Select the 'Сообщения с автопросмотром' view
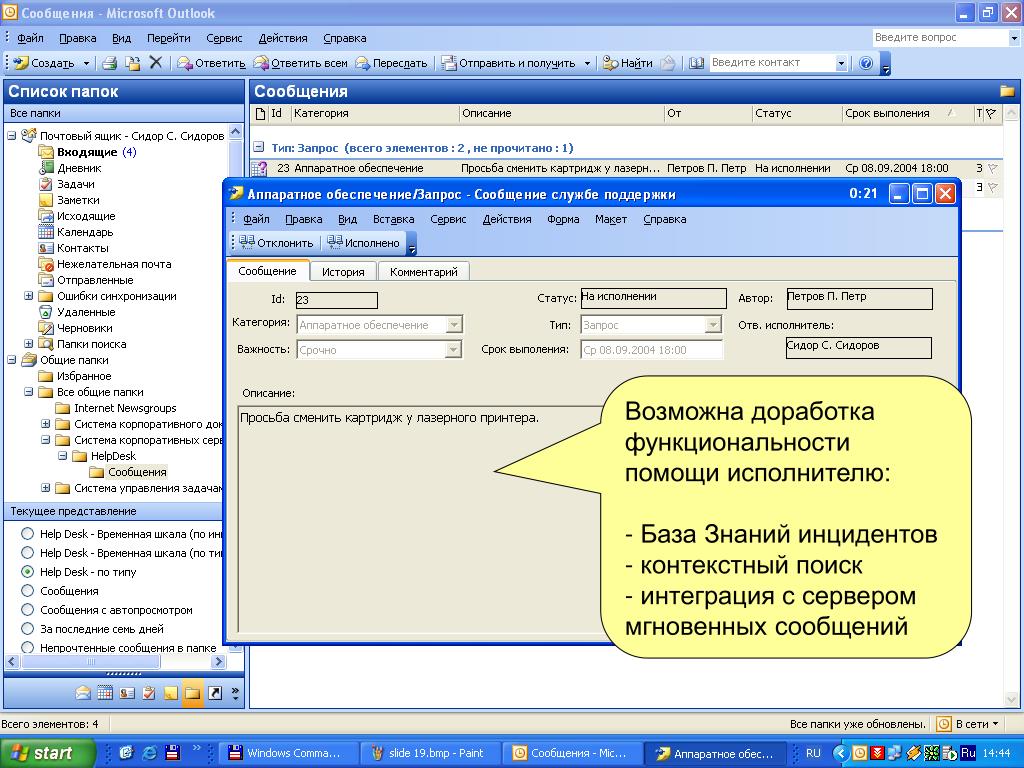Viewport: 1024px width, 768px height. tap(27, 609)
